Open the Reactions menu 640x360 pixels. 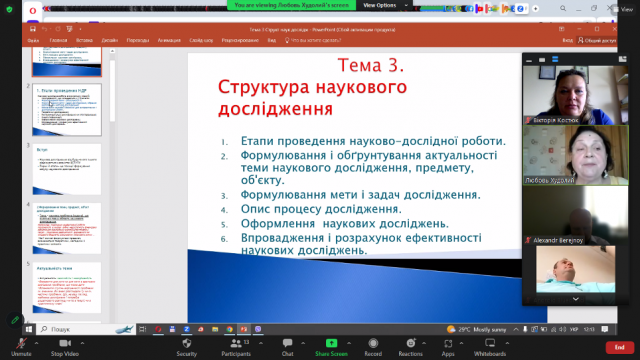(x=411, y=347)
